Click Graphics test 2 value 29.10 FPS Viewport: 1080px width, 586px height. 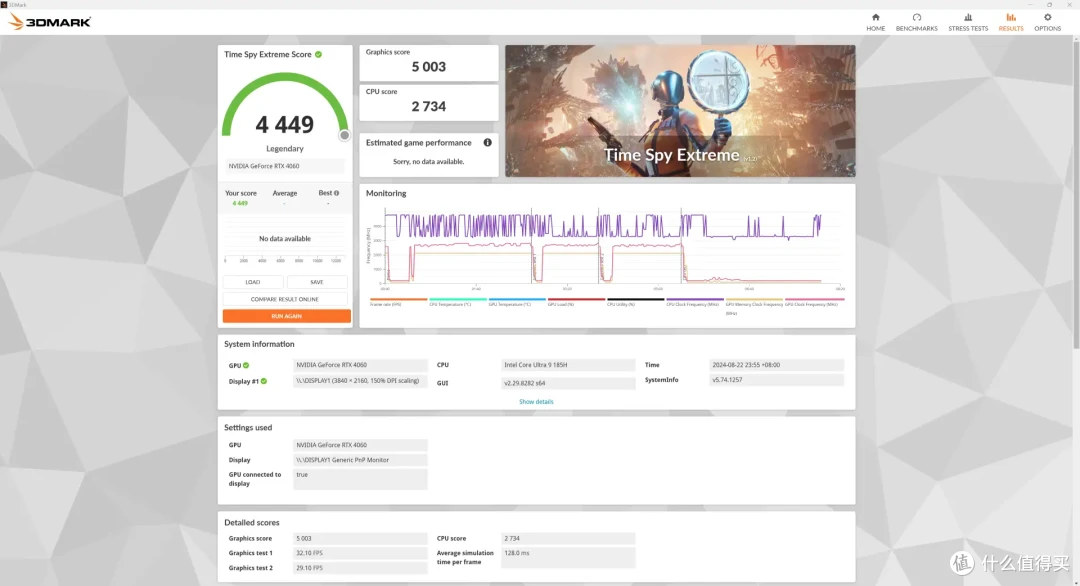pyautogui.click(x=360, y=568)
